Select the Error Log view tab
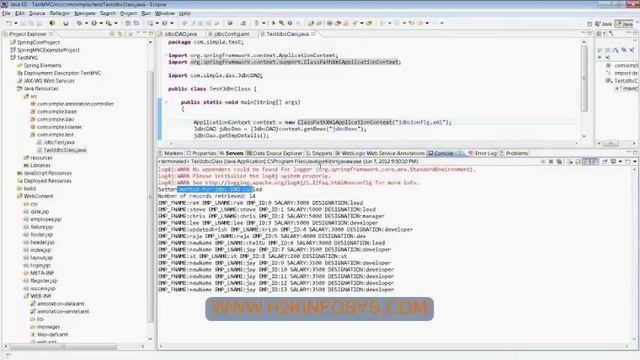The image size is (640, 360). (482, 153)
